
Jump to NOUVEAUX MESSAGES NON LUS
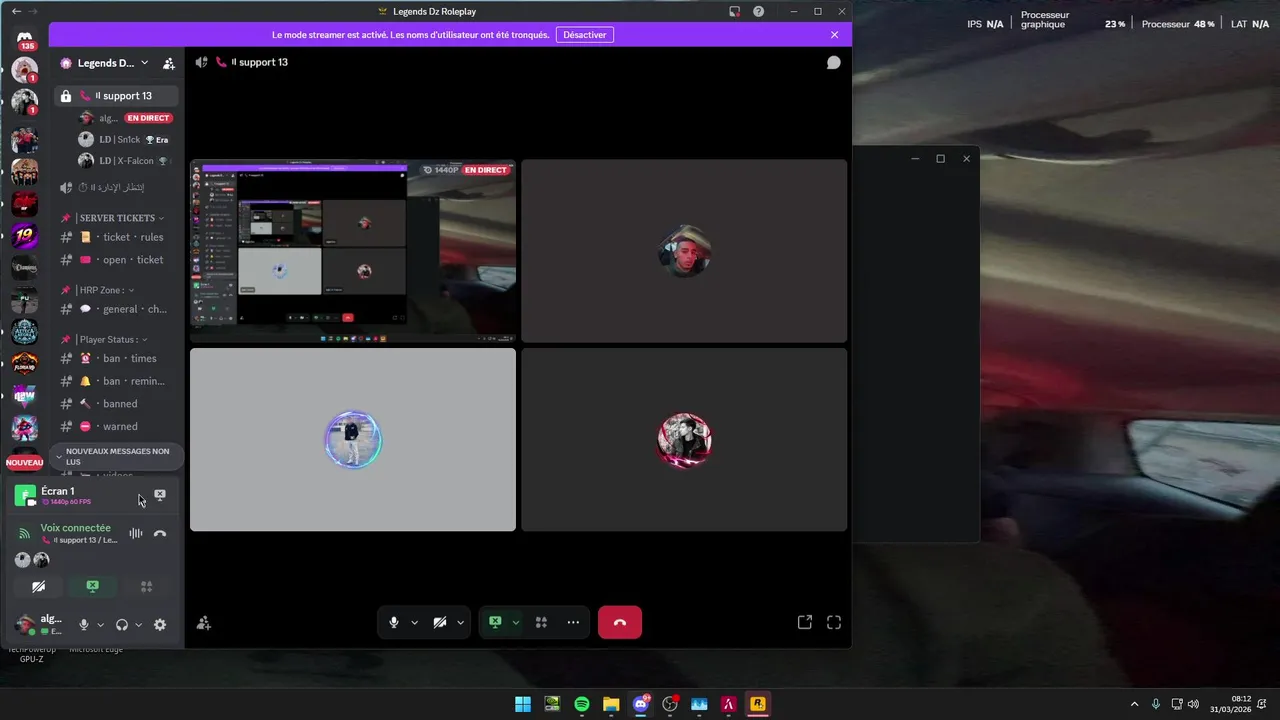click(118, 457)
